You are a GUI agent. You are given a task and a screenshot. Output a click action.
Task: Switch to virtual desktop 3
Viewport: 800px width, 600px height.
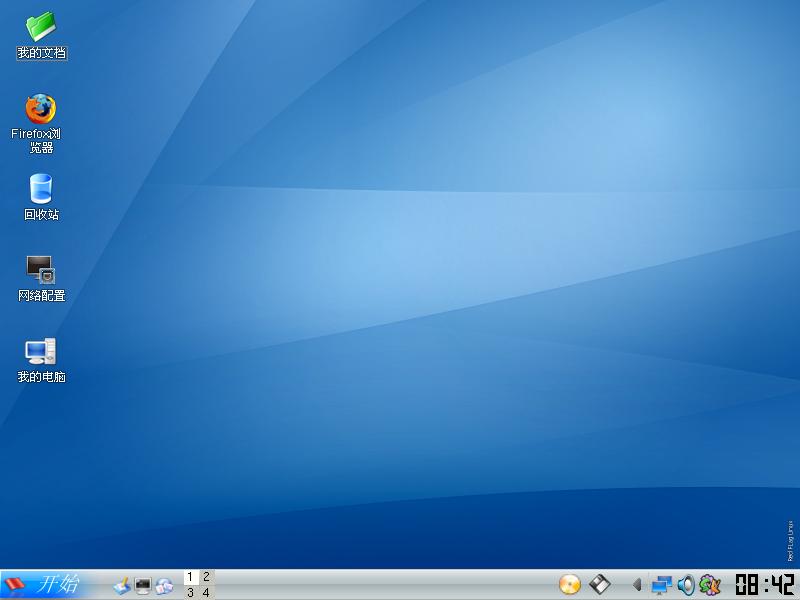coord(191,592)
